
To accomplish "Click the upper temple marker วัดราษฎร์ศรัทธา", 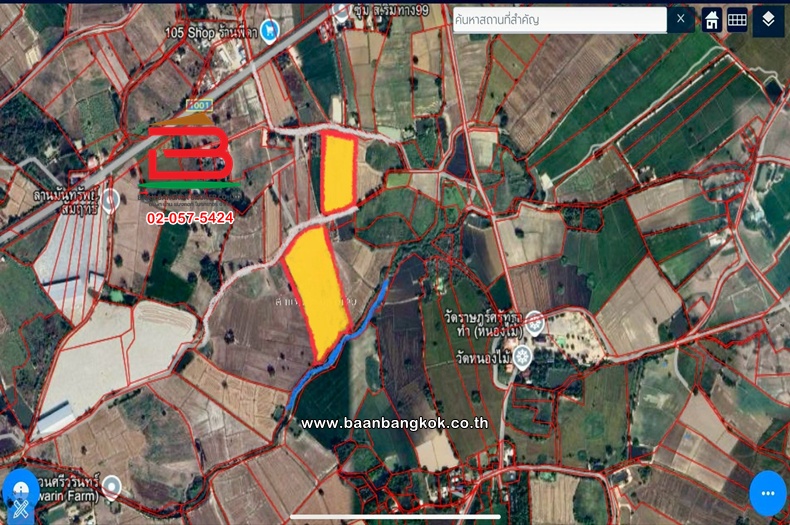I will pyautogui.click(x=535, y=323).
